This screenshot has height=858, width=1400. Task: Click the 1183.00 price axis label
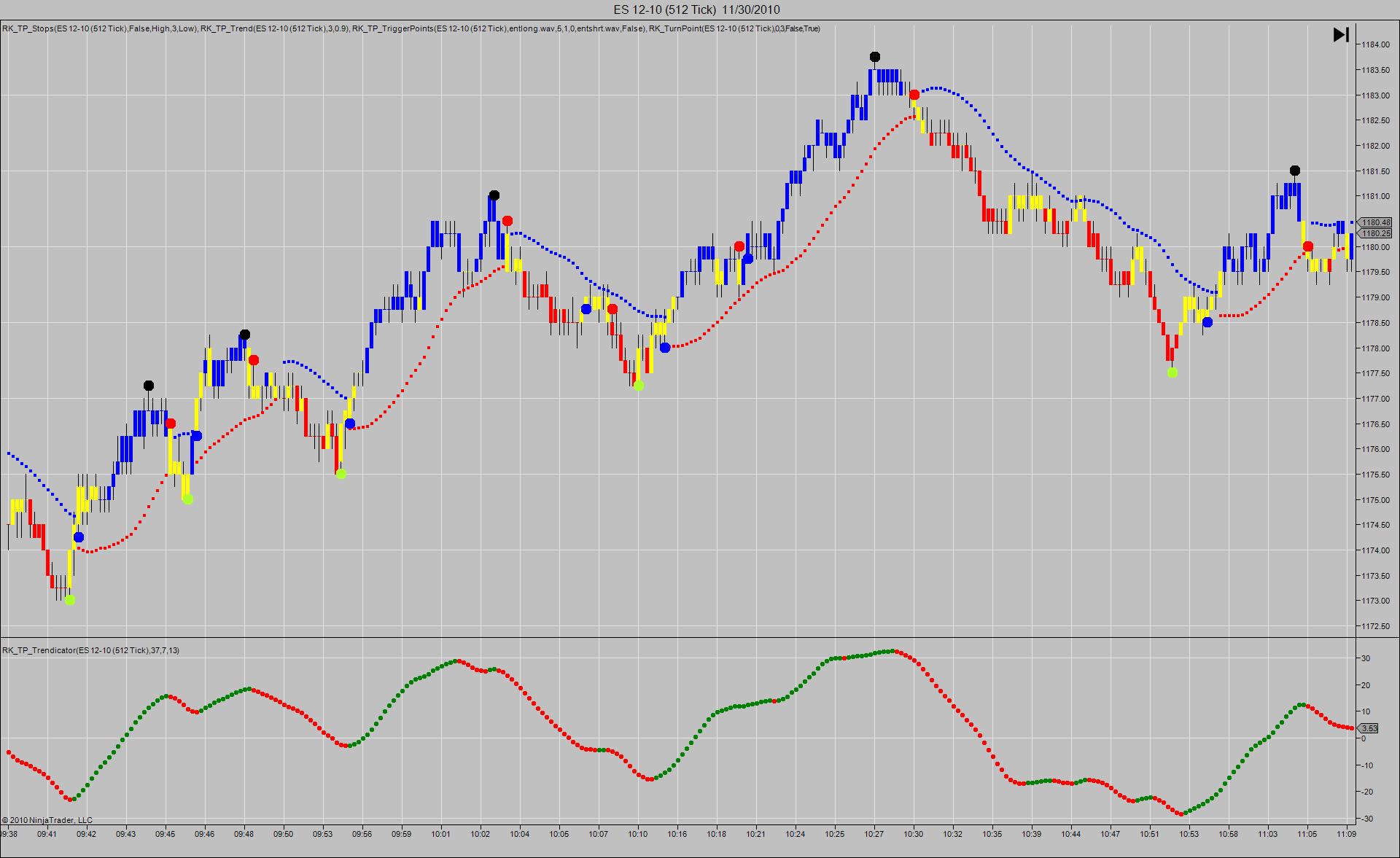click(1375, 95)
